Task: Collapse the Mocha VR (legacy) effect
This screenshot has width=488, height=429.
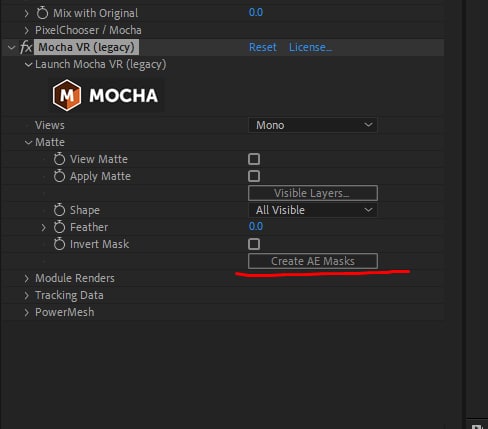Action: tap(11, 47)
